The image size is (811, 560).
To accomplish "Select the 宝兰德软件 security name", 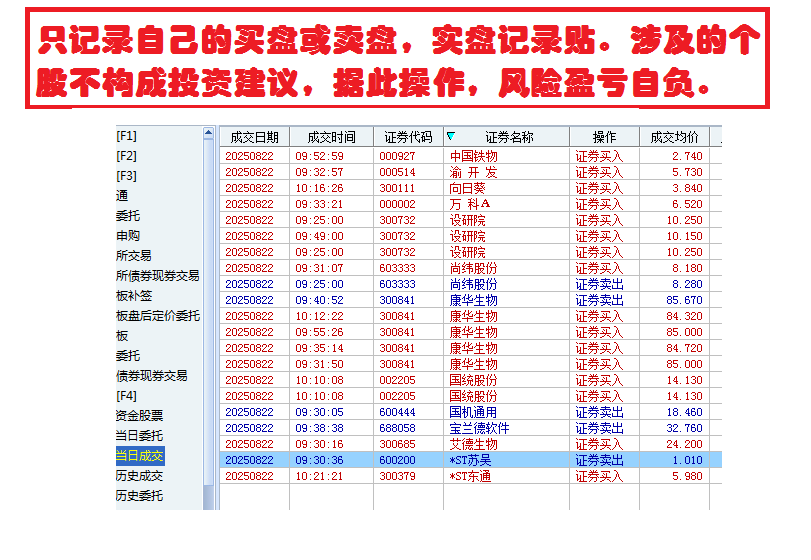I will 479,429.
